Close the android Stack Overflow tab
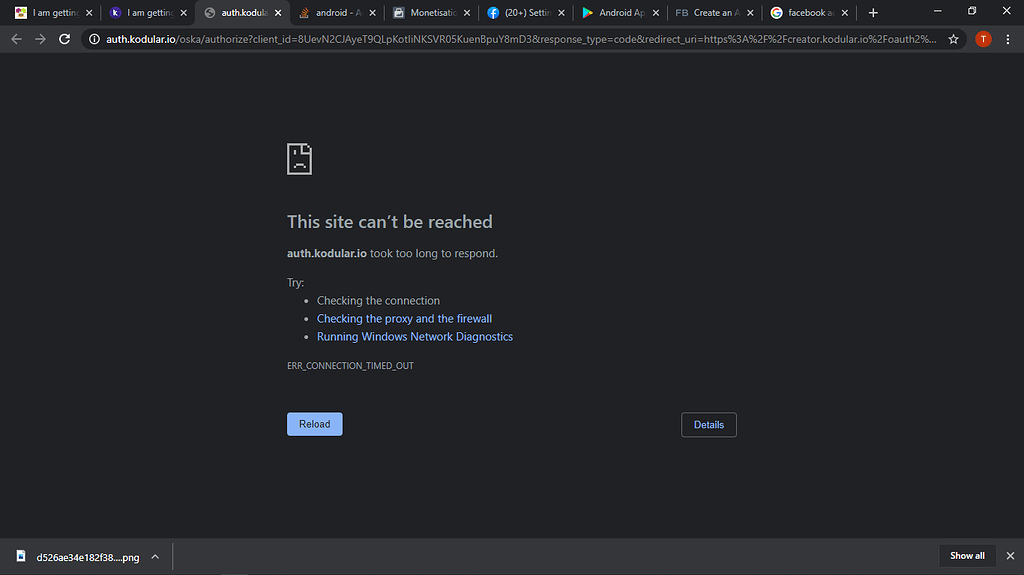The height and width of the screenshot is (575, 1024). click(x=372, y=12)
